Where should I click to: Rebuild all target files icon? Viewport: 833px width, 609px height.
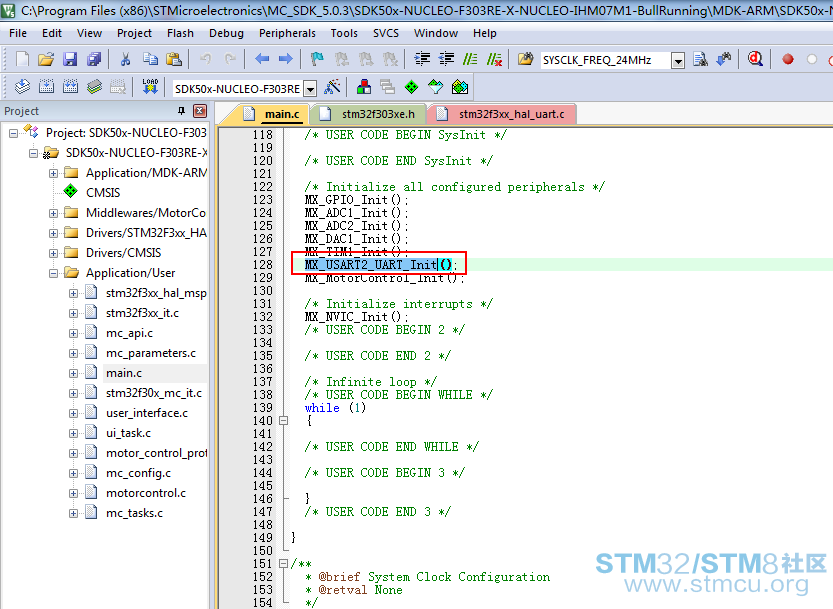(x=70, y=87)
